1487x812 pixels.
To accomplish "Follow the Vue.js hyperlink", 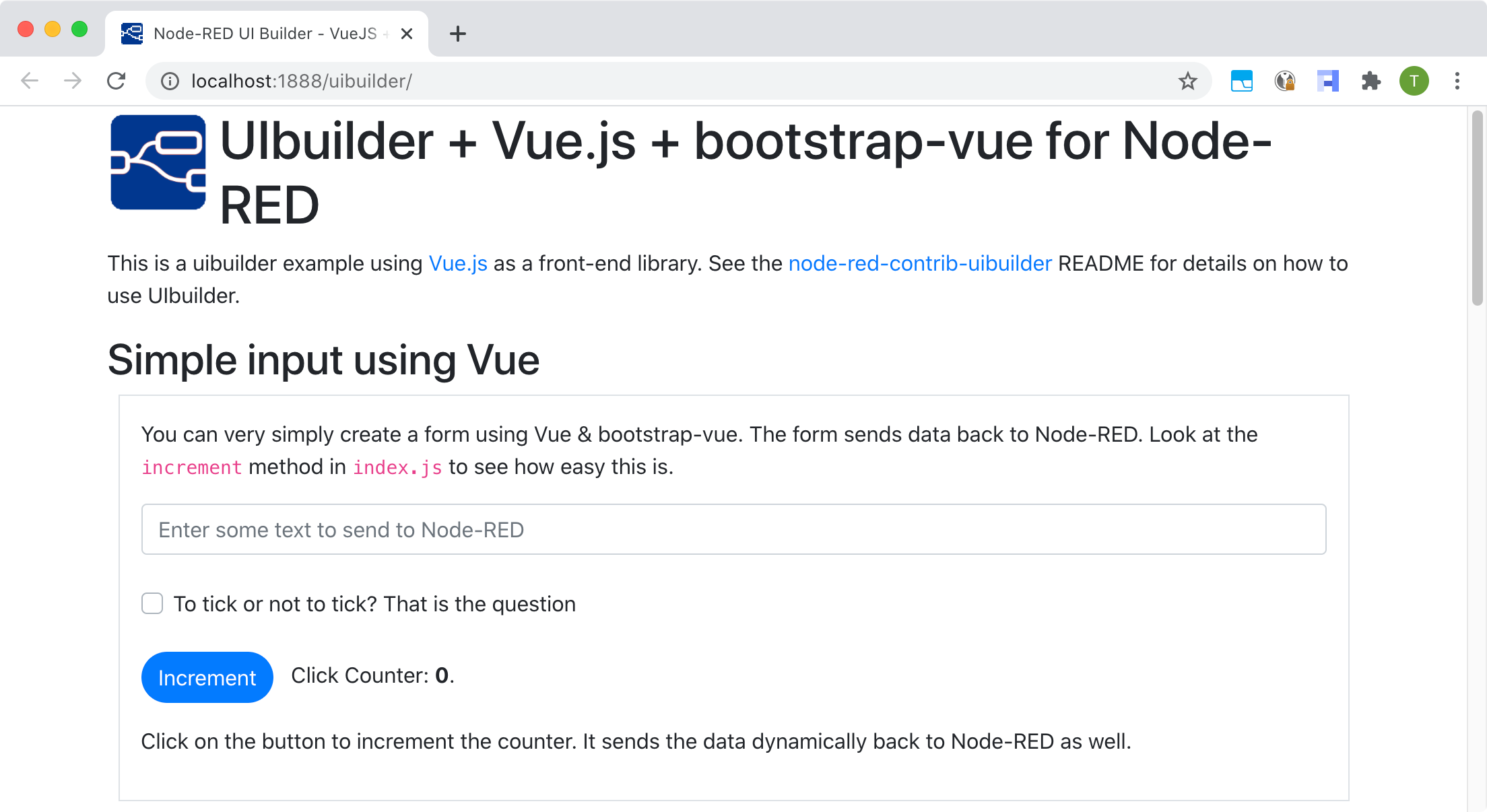I will click(458, 263).
